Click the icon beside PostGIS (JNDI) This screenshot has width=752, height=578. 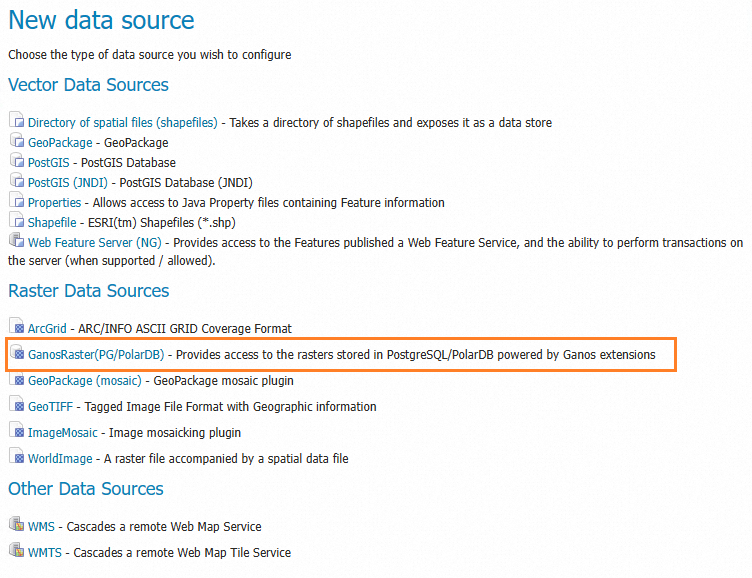[x=16, y=181]
